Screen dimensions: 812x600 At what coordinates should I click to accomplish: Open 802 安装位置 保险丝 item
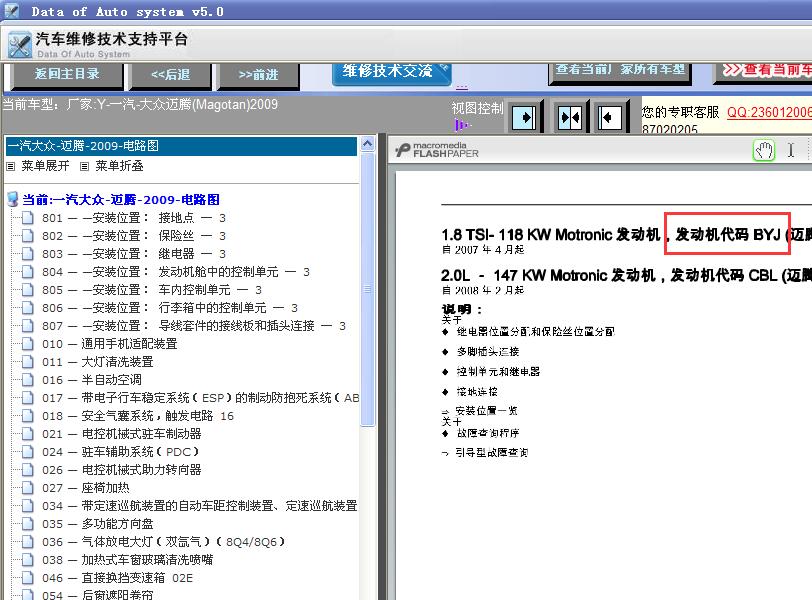(134, 236)
